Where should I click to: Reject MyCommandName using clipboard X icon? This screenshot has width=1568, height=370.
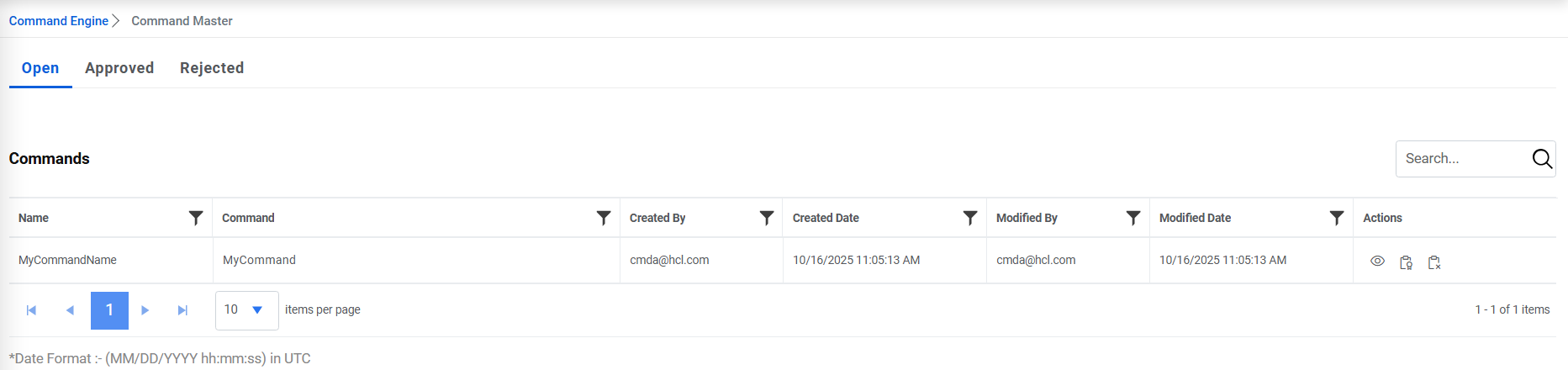coord(1434,262)
